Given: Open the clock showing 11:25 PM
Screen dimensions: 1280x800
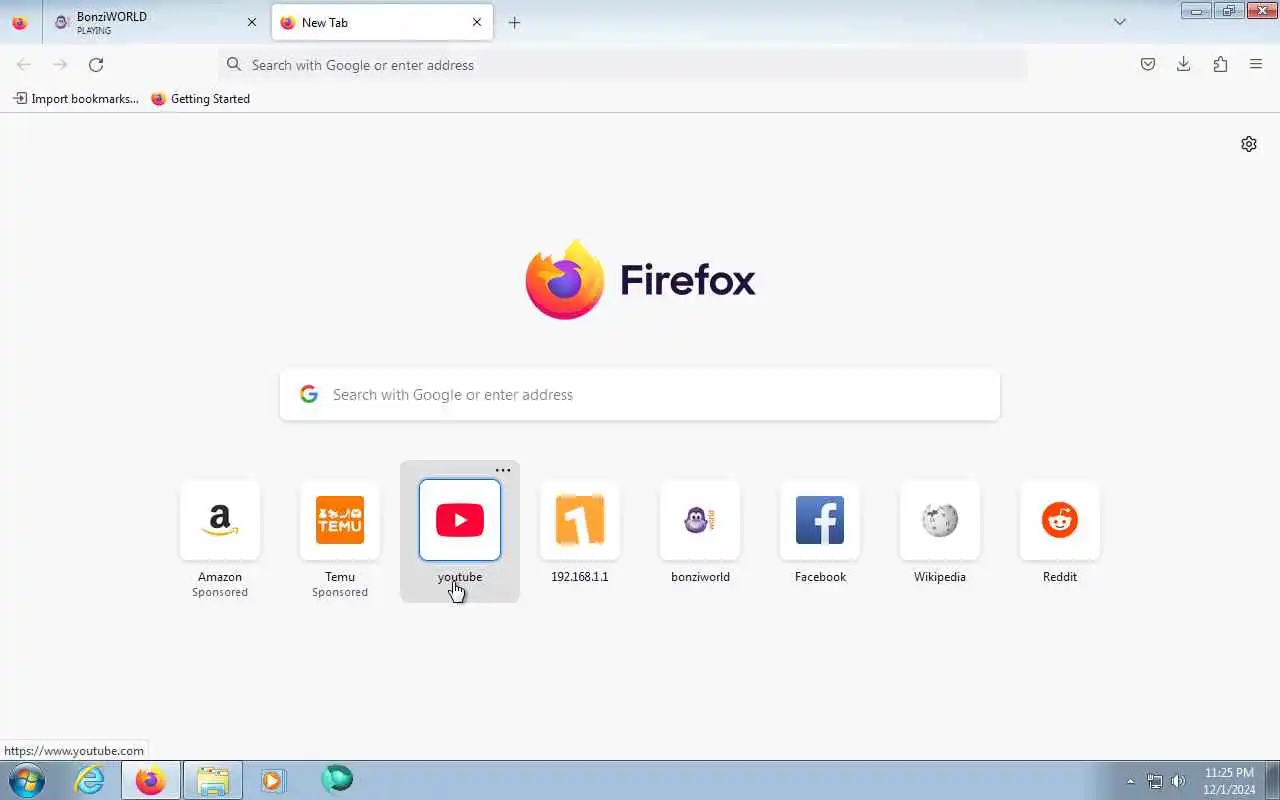Looking at the screenshot, I should pyautogui.click(x=1229, y=781).
